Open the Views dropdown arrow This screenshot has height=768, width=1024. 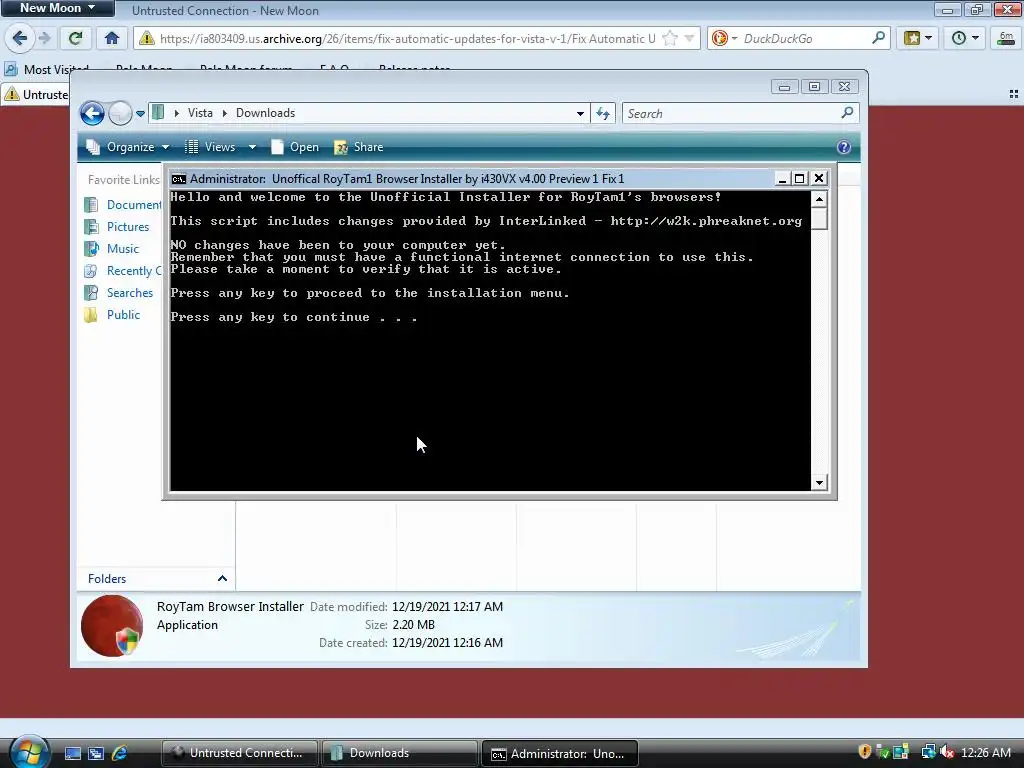(x=252, y=147)
